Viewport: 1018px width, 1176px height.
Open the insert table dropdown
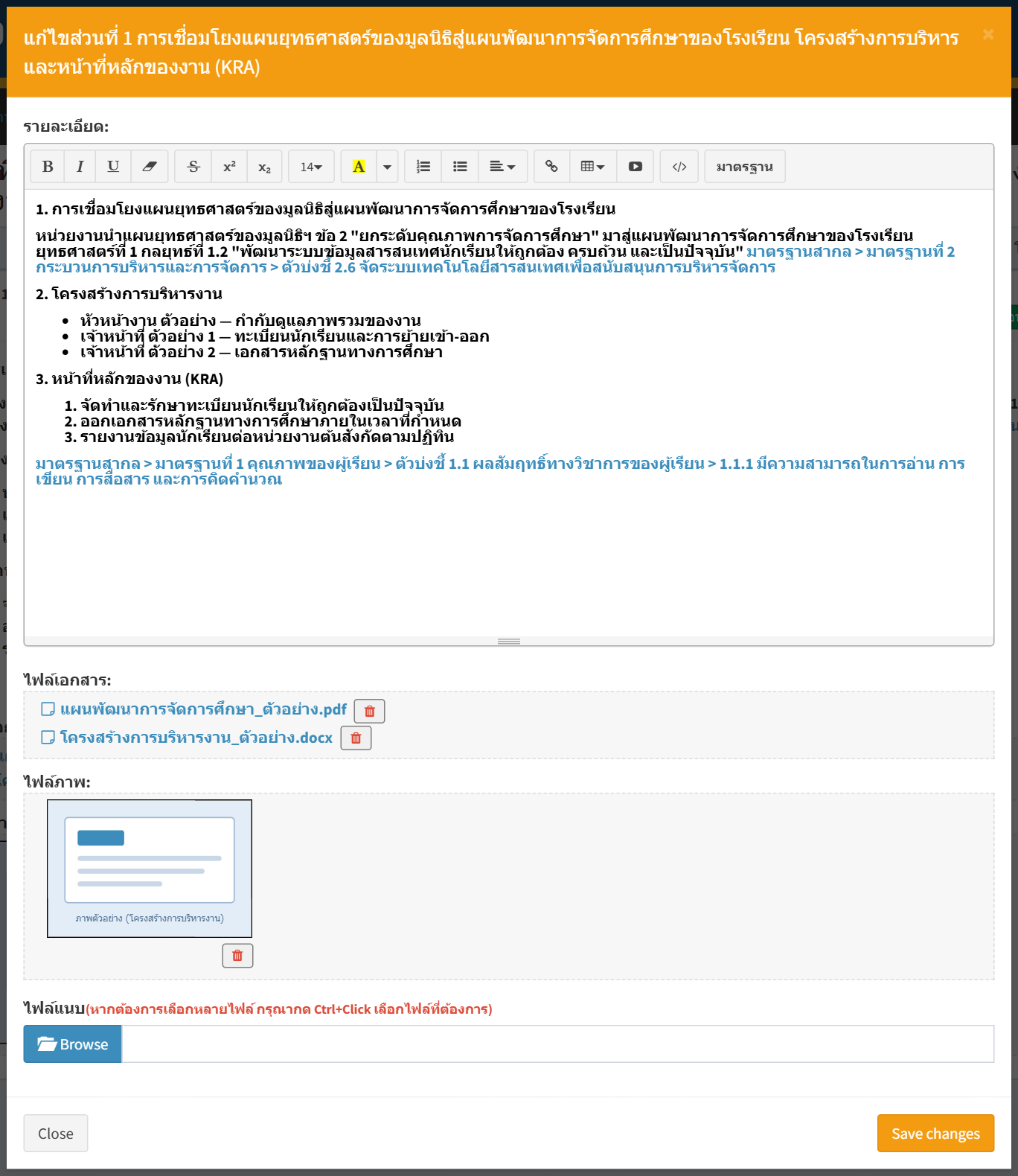tap(593, 167)
